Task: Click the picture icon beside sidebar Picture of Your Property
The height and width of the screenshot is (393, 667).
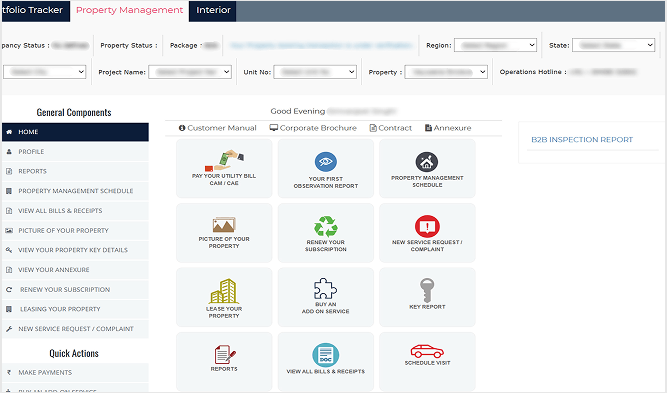Action: coord(9,231)
